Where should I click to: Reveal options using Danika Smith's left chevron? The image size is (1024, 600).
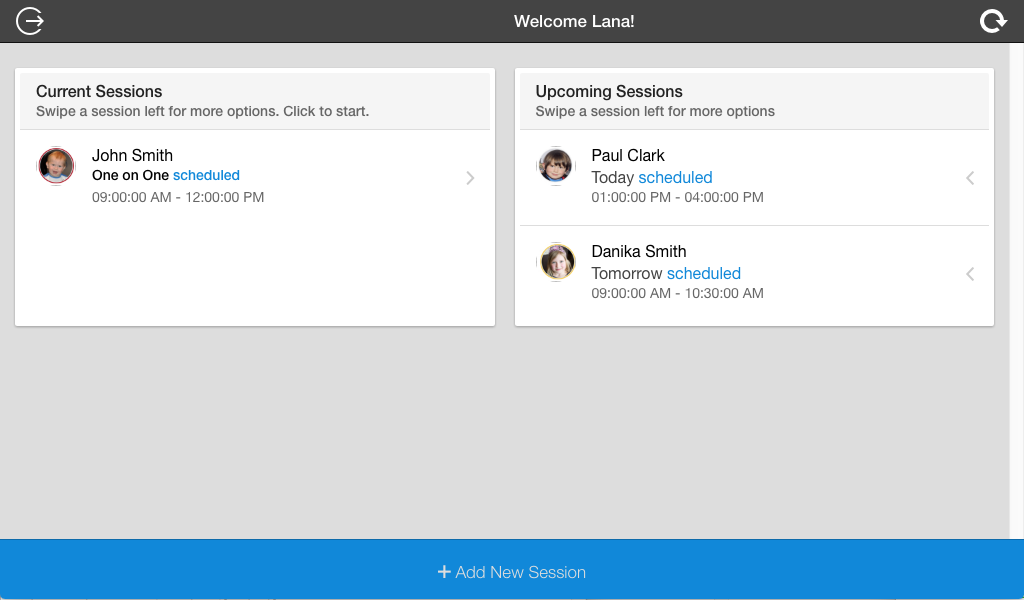coord(969,274)
